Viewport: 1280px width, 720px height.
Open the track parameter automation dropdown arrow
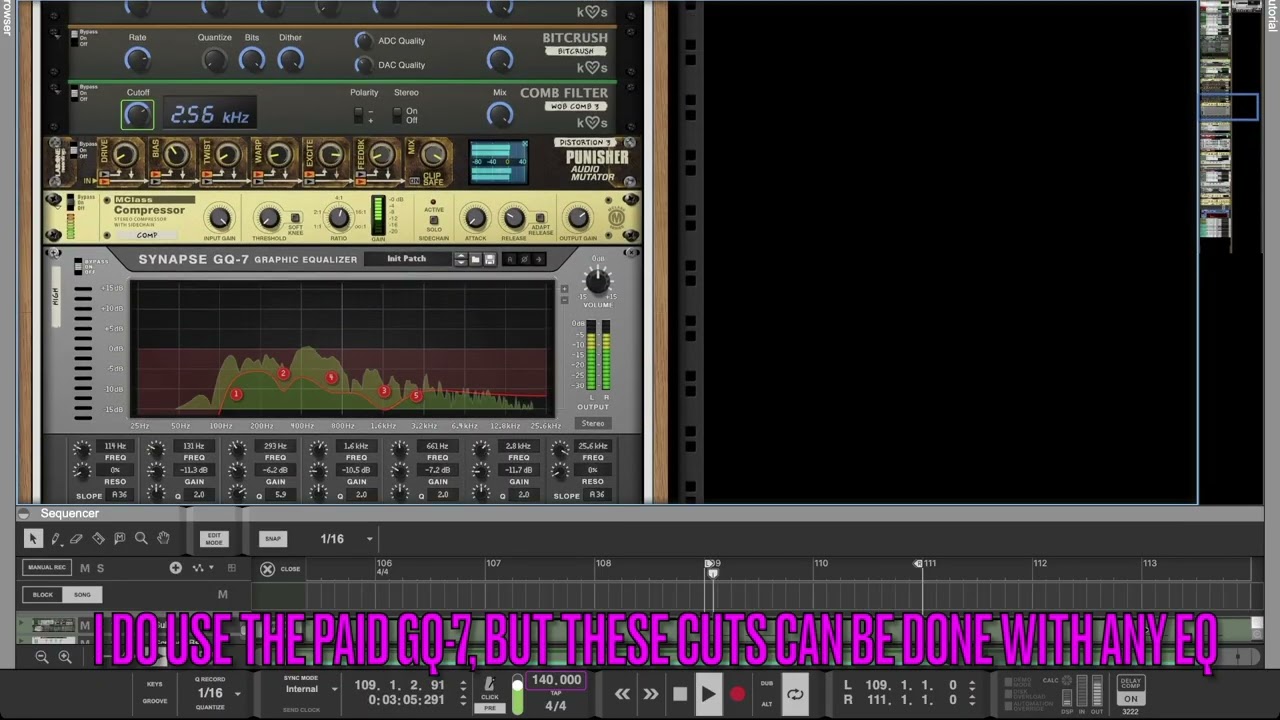[x=210, y=568]
